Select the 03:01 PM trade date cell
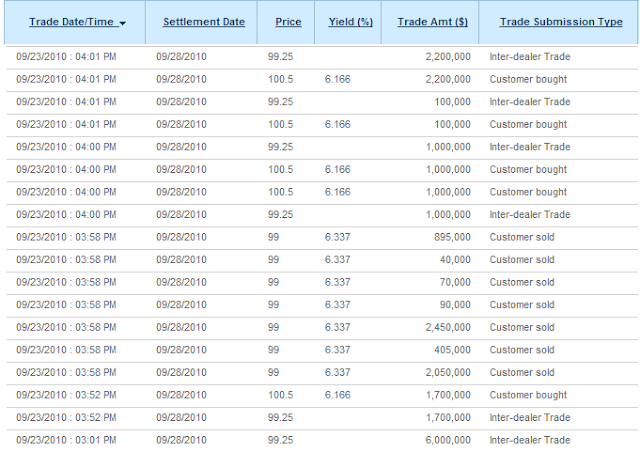The width and height of the screenshot is (640, 452). (x=66, y=440)
